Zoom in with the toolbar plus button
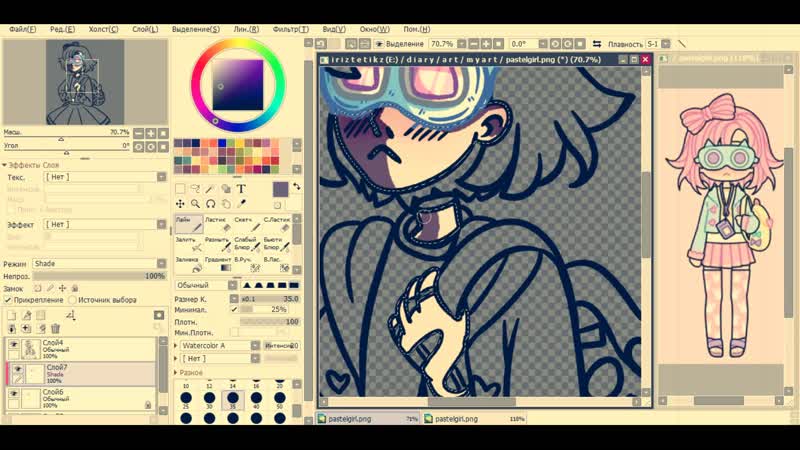800x450 pixels. click(486, 44)
